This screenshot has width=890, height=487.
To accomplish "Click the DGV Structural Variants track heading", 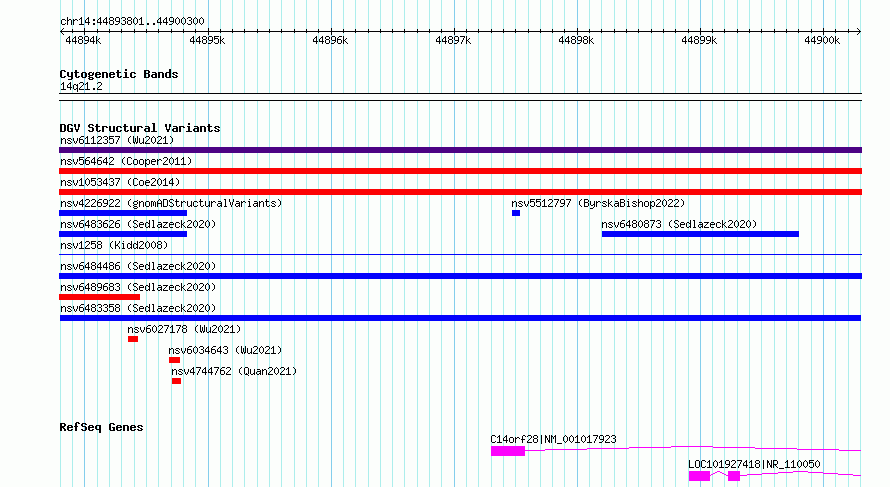I will 140,128.
